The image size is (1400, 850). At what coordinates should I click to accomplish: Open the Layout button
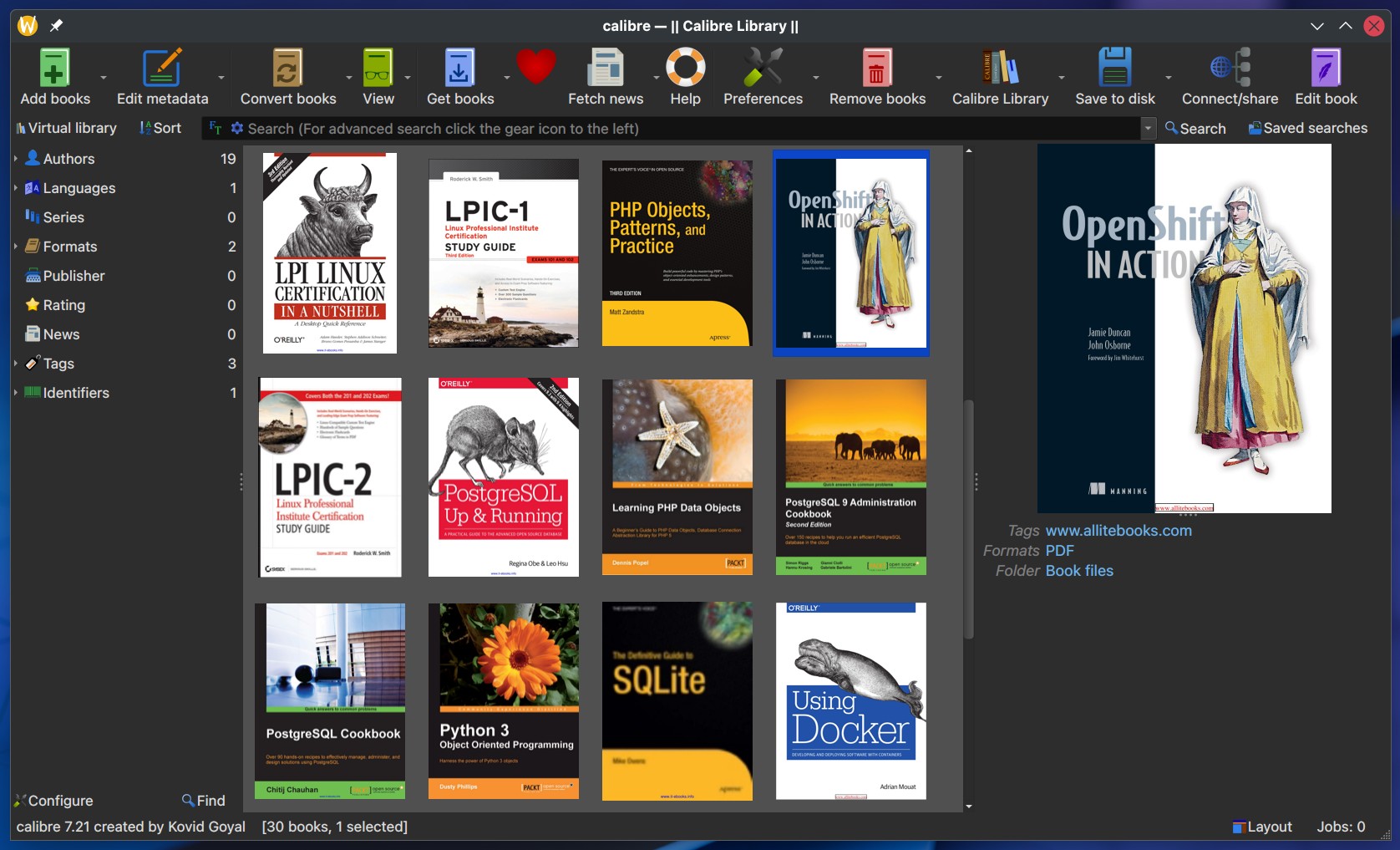tap(1262, 827)
